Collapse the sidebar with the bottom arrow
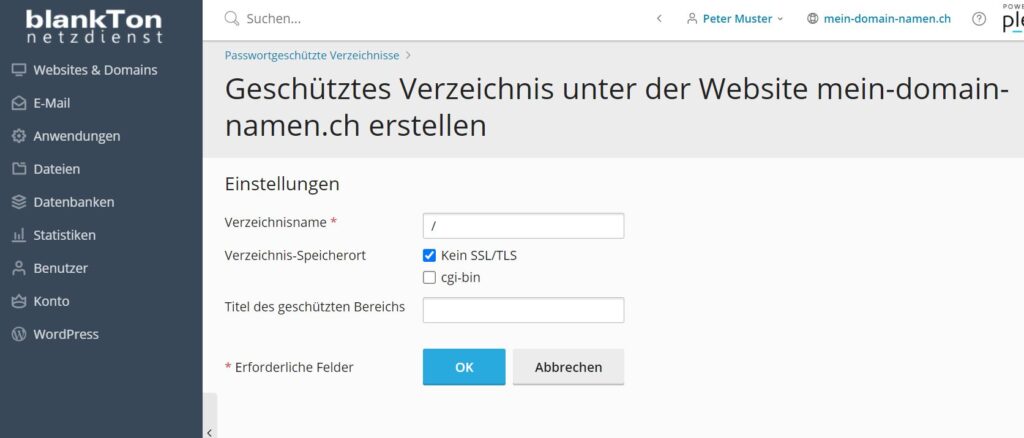This screenshot has height=438, width=1024. pyautogui.click(x=209, y=431)
